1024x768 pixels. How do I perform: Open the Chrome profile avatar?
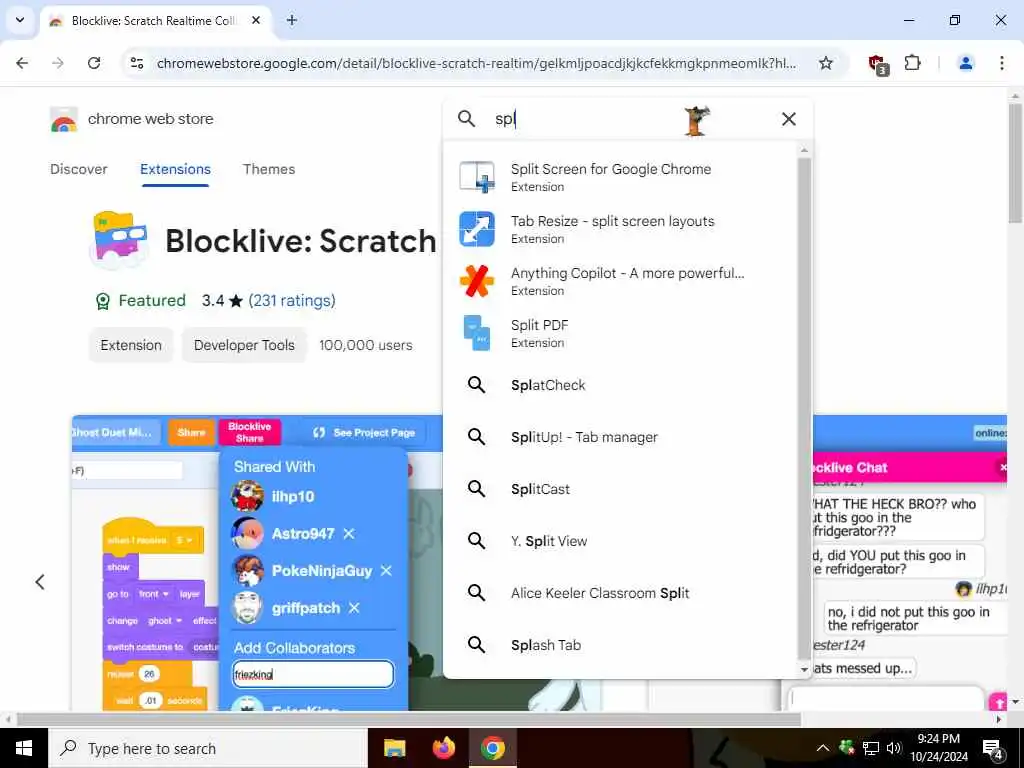pyautogui.click(x=965, y=63)
